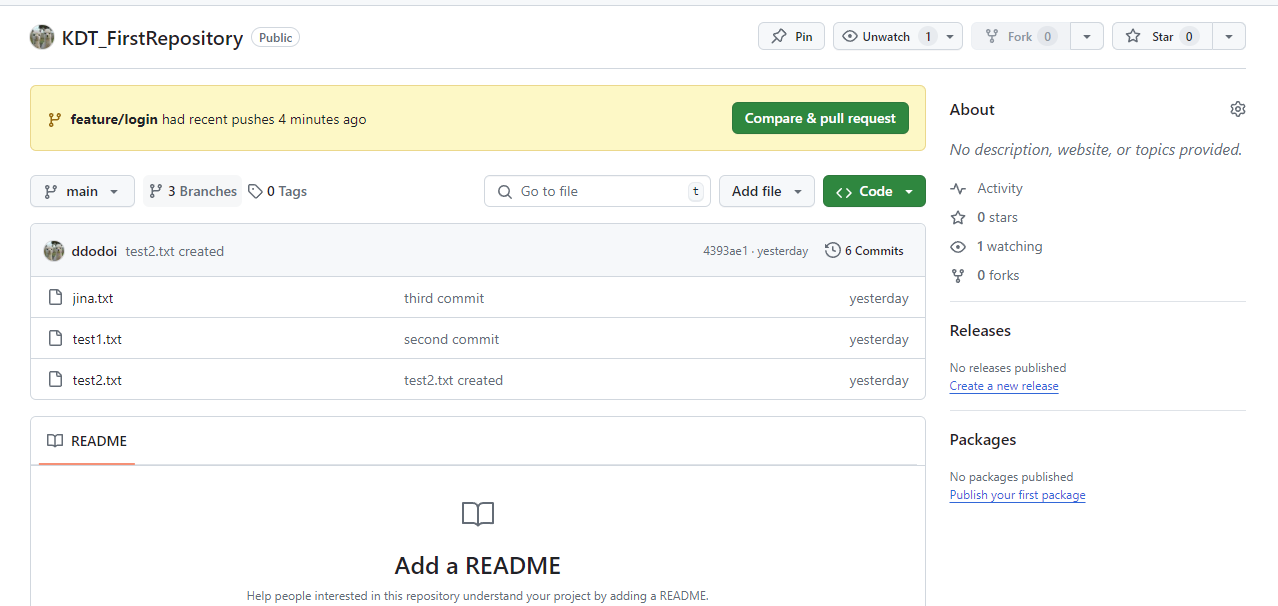Screen dimensions: 1278x606
Task: Open the Unwatch notifications dropdown arrow
Action: [x=950, y=36]
